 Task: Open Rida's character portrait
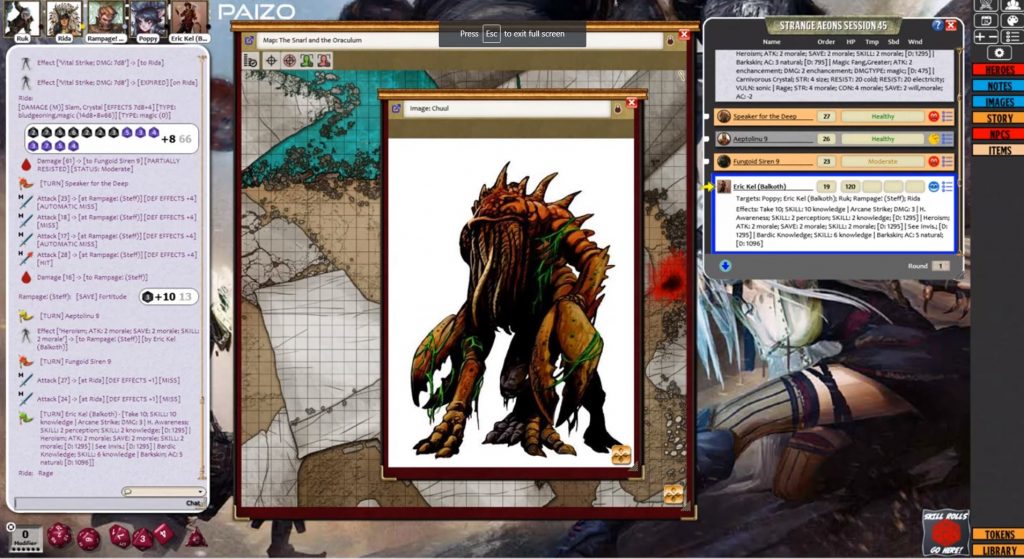click(64, 18)
